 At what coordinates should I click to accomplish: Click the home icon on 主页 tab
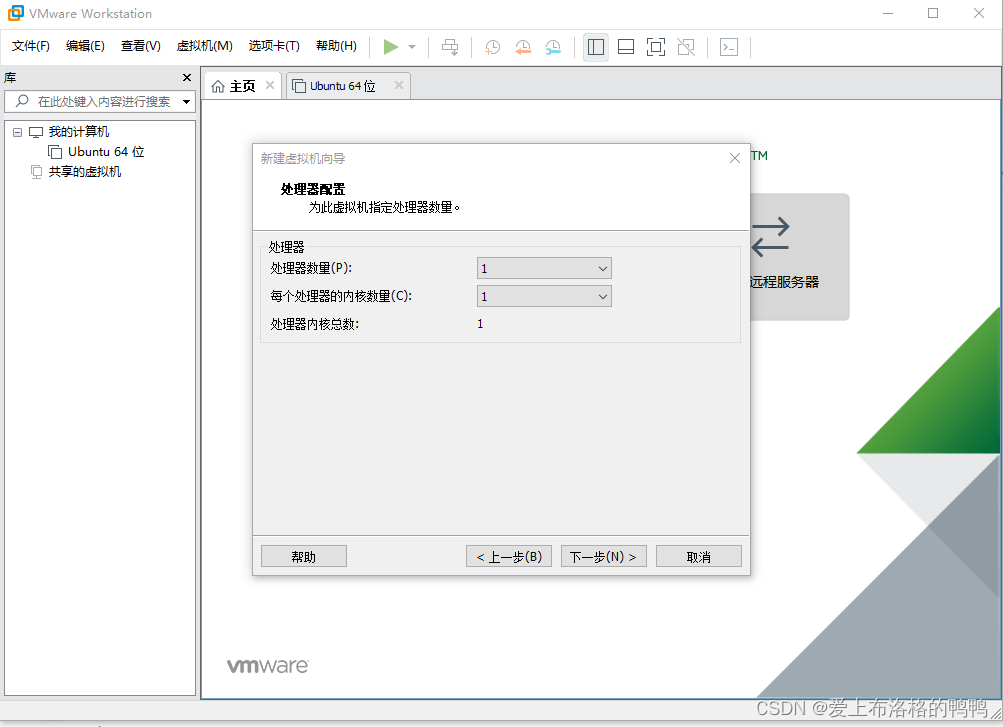click(218, 86)
